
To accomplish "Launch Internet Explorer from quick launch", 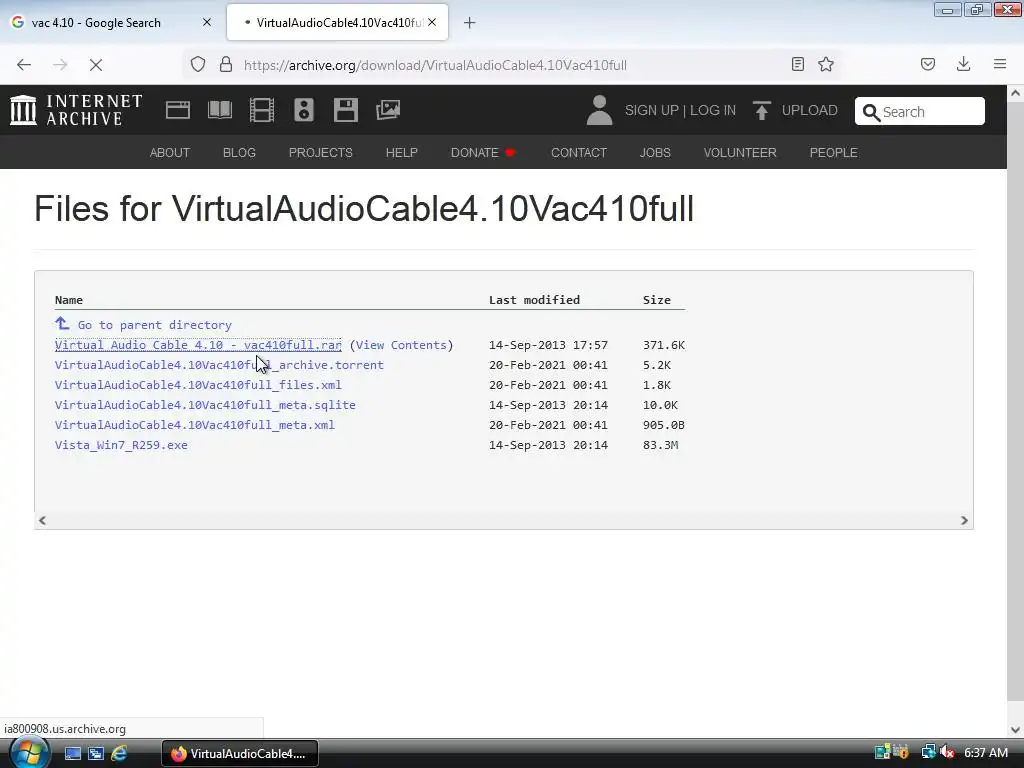I will (119, 753).
